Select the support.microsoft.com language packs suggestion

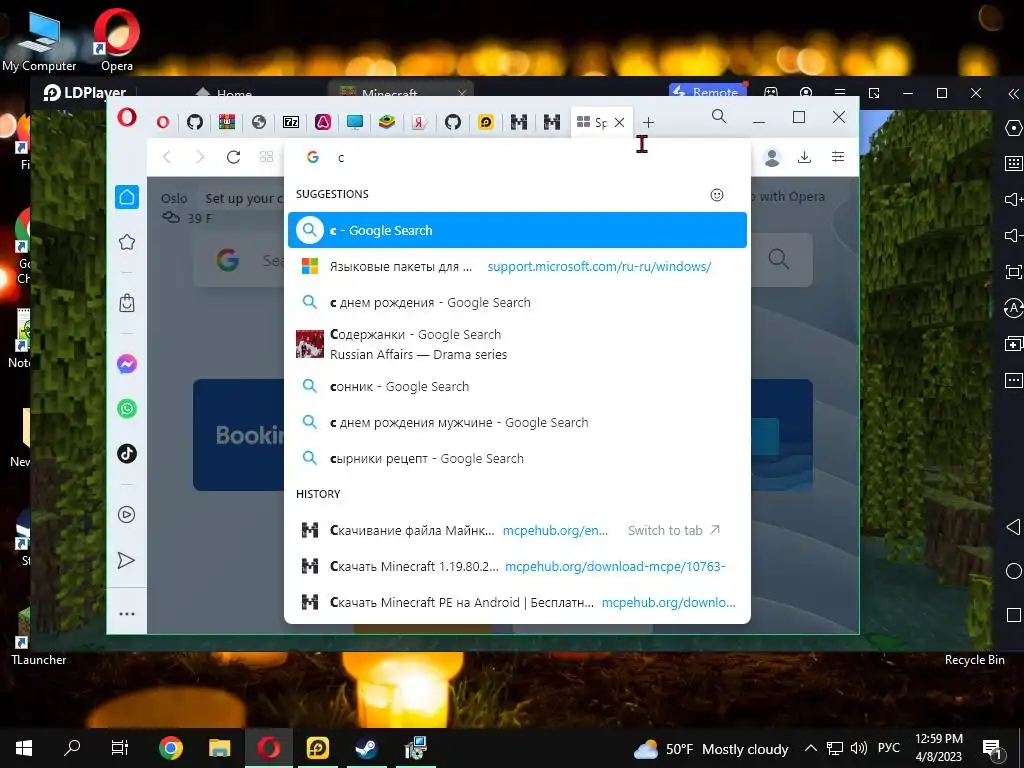(517, 266)
